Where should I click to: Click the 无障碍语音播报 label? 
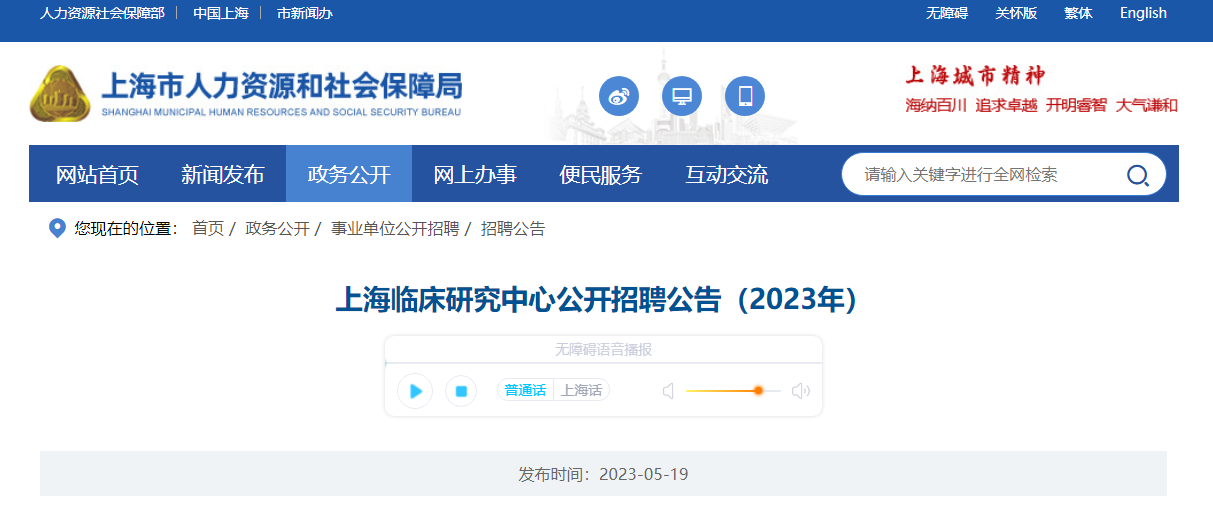click(603, 349)
